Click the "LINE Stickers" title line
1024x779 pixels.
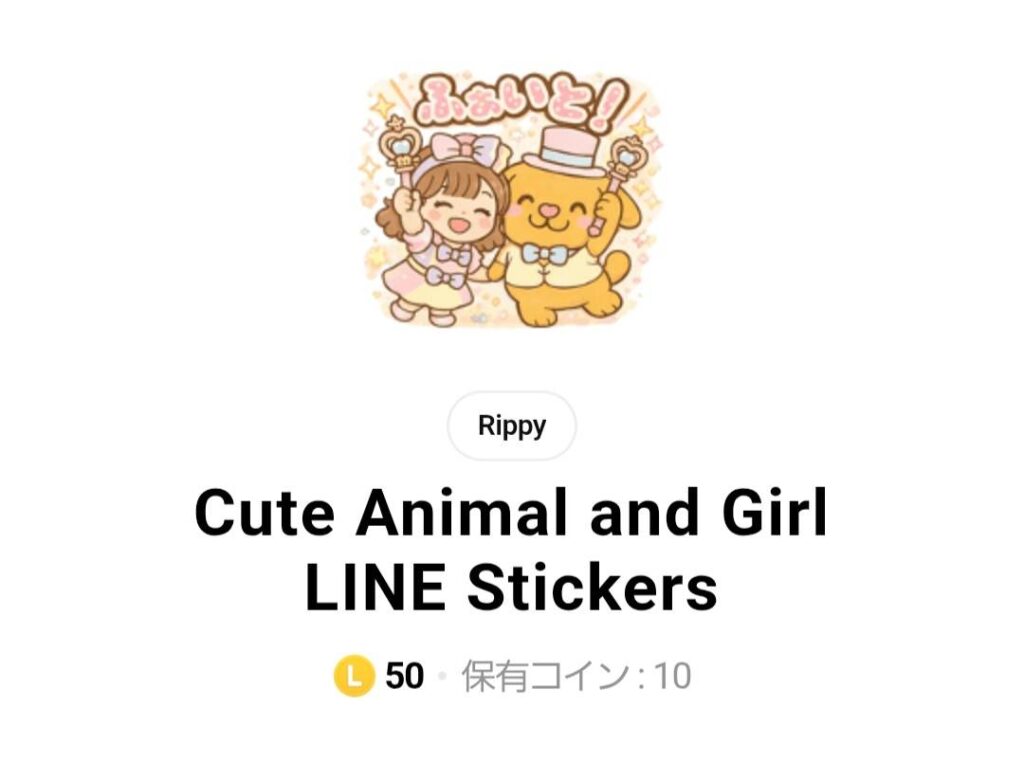pyautogui.click(x=511, y=588)
